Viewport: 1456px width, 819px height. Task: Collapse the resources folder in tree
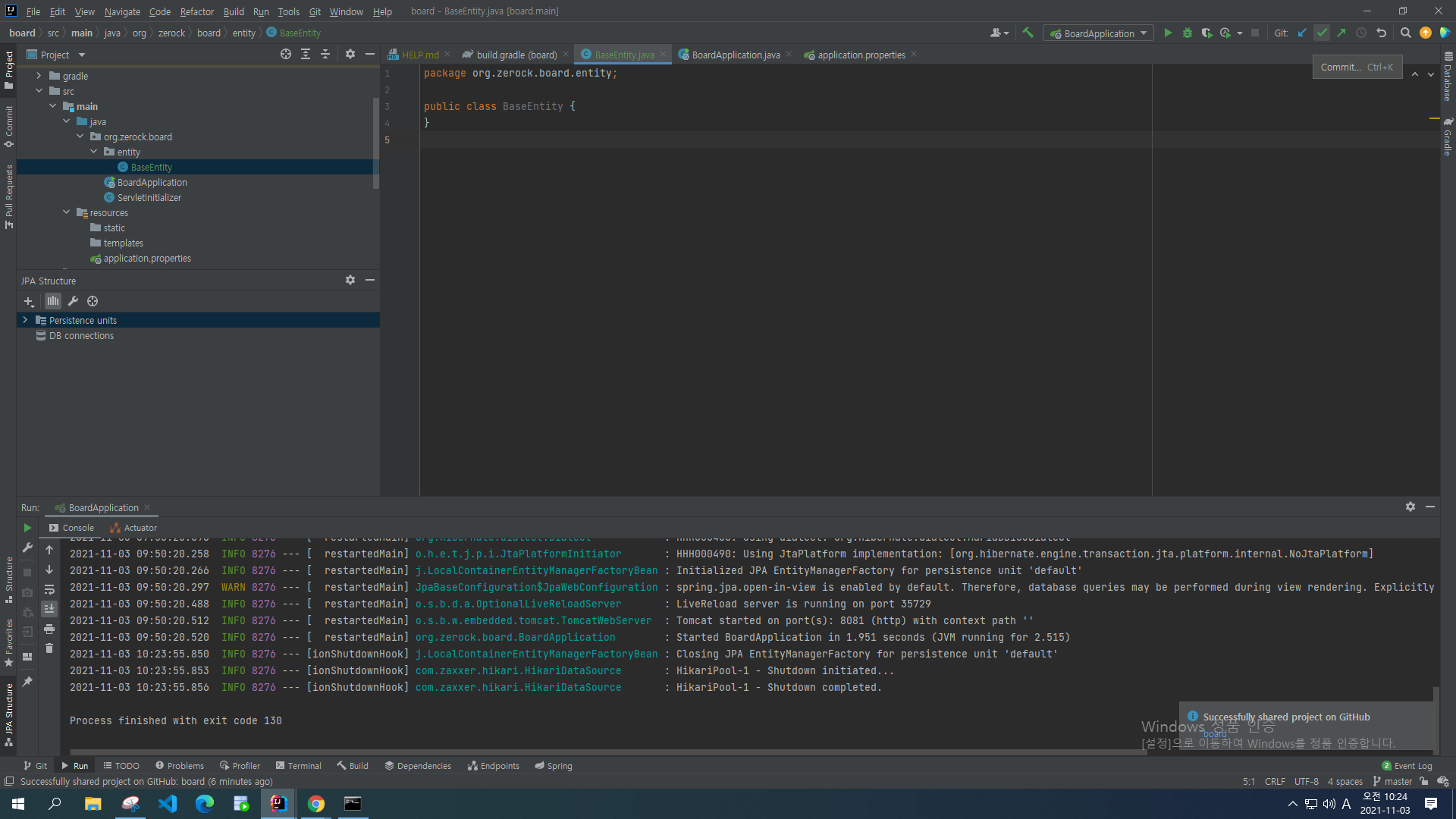(x=67, y=213)
